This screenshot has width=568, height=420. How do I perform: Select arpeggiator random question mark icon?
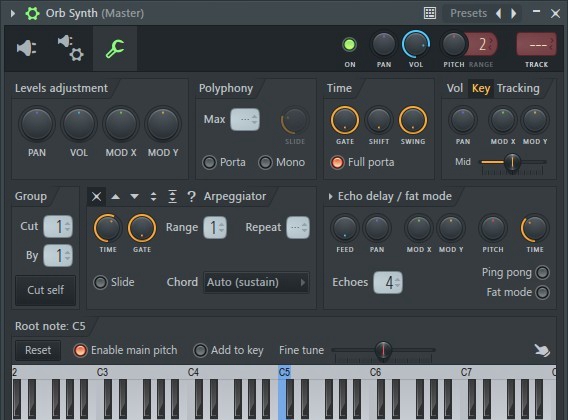[191, 197]
